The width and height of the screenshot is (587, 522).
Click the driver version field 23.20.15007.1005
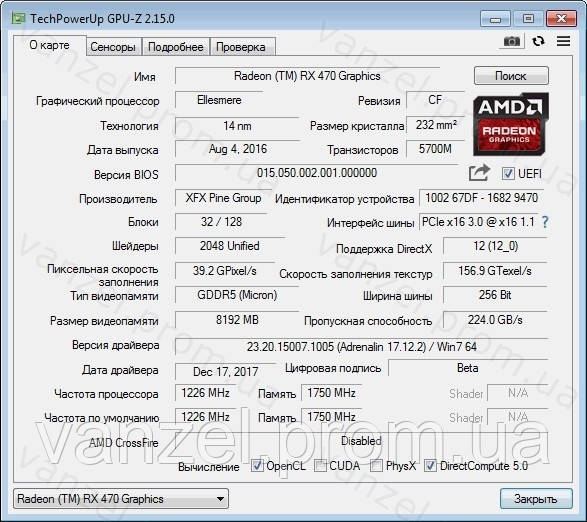tap(362, 347)
